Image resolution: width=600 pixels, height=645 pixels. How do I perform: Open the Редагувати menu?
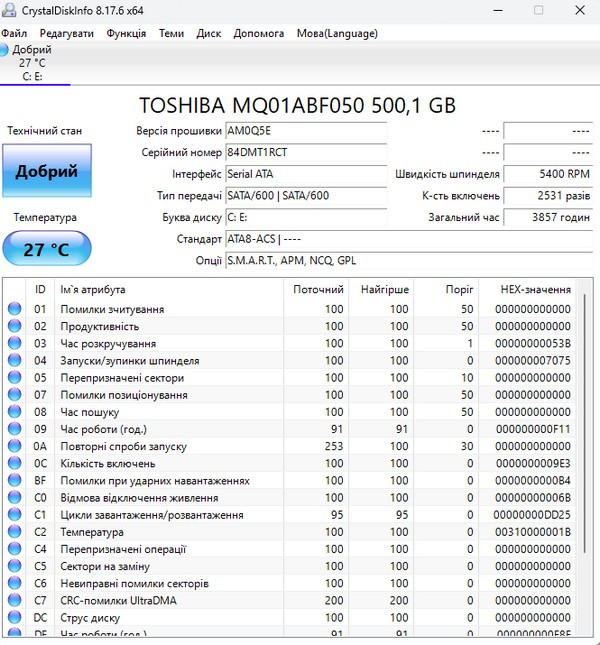[x=67, y=33]
